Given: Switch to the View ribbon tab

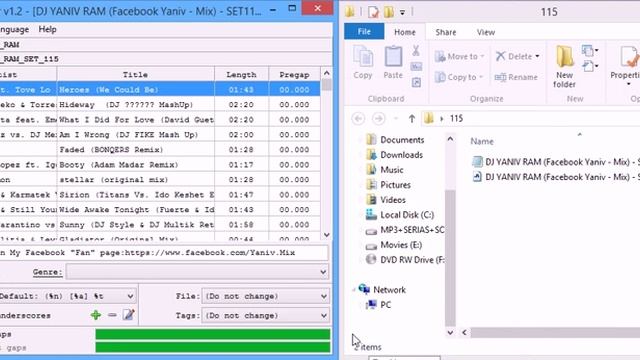Looking at the screenshot, I should [x=486, y=32].
